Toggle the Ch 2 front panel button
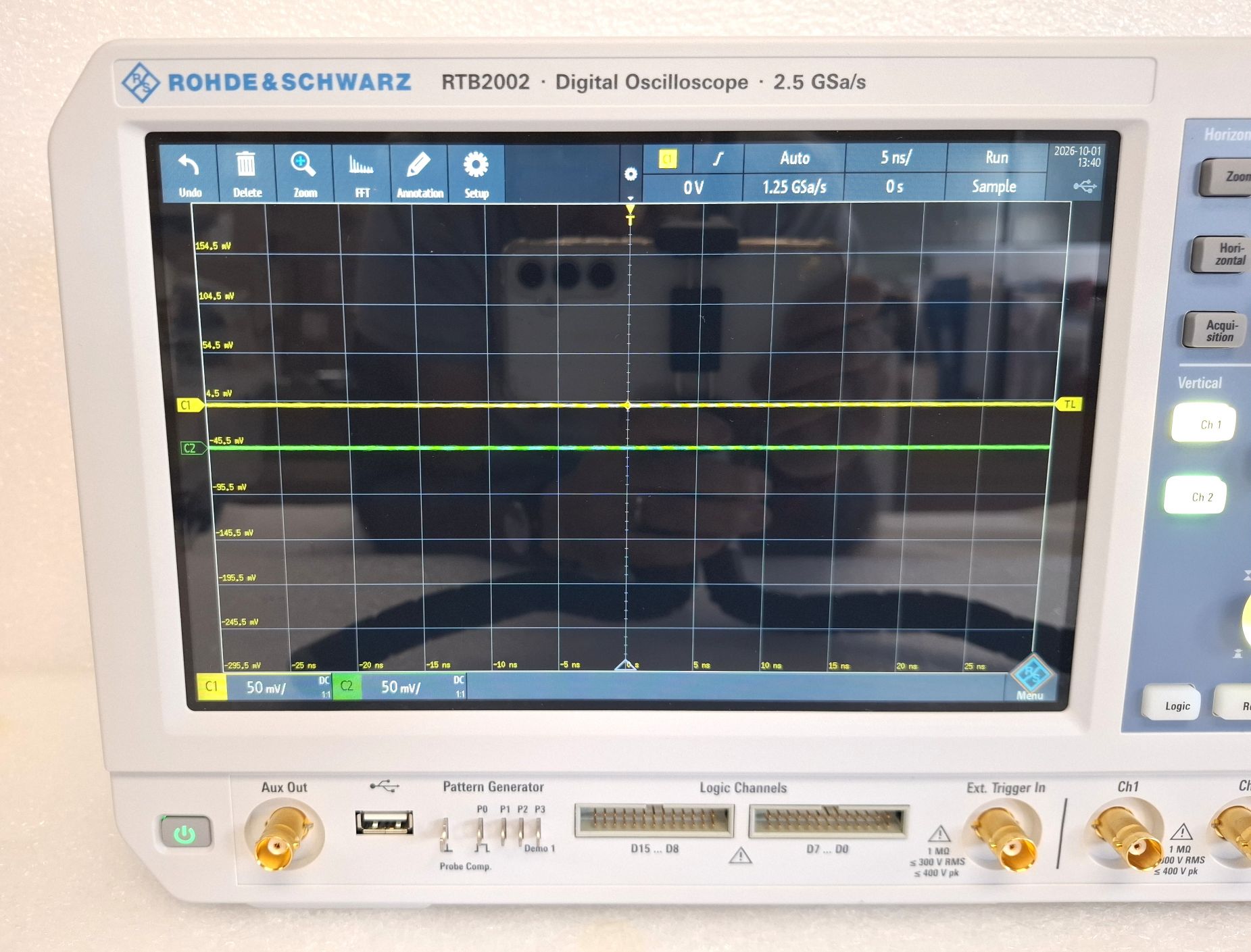1251x952 pixels. point(1196,497)
